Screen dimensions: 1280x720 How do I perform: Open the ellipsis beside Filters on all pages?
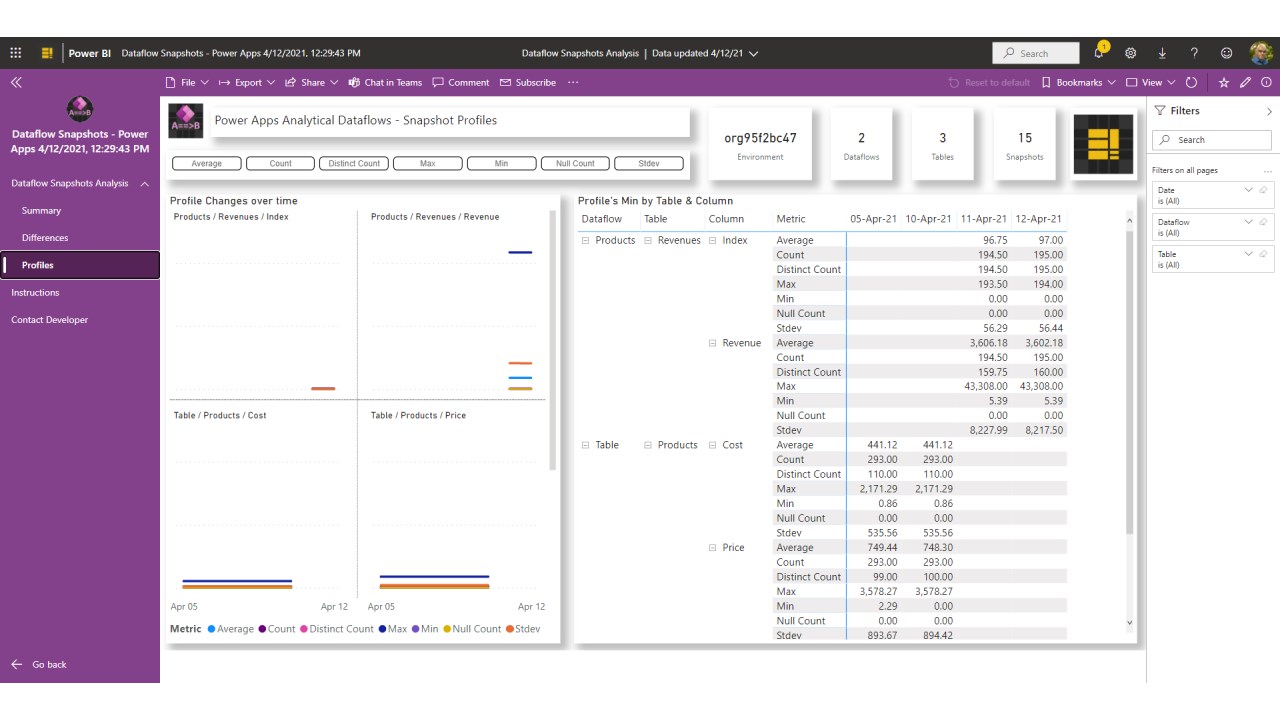[1268, 171]
